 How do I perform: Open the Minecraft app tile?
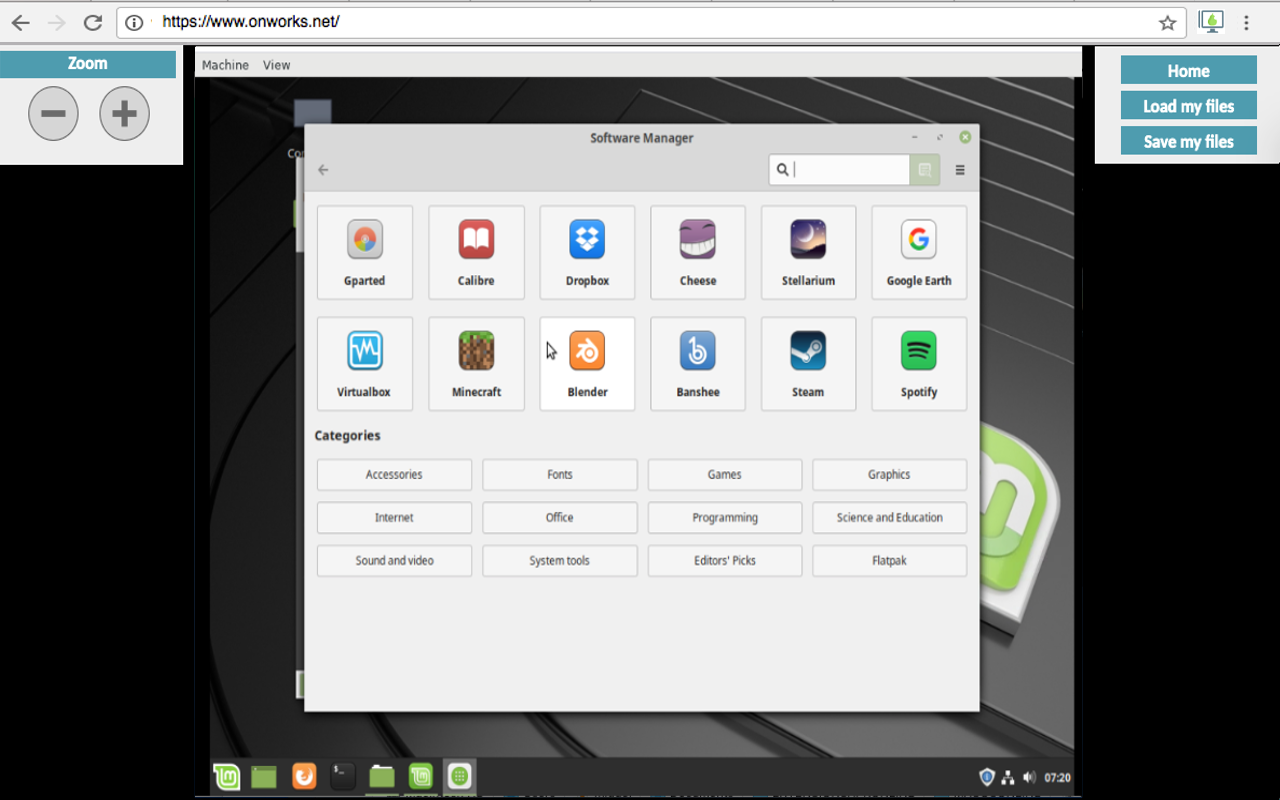[x=476, y=364]
